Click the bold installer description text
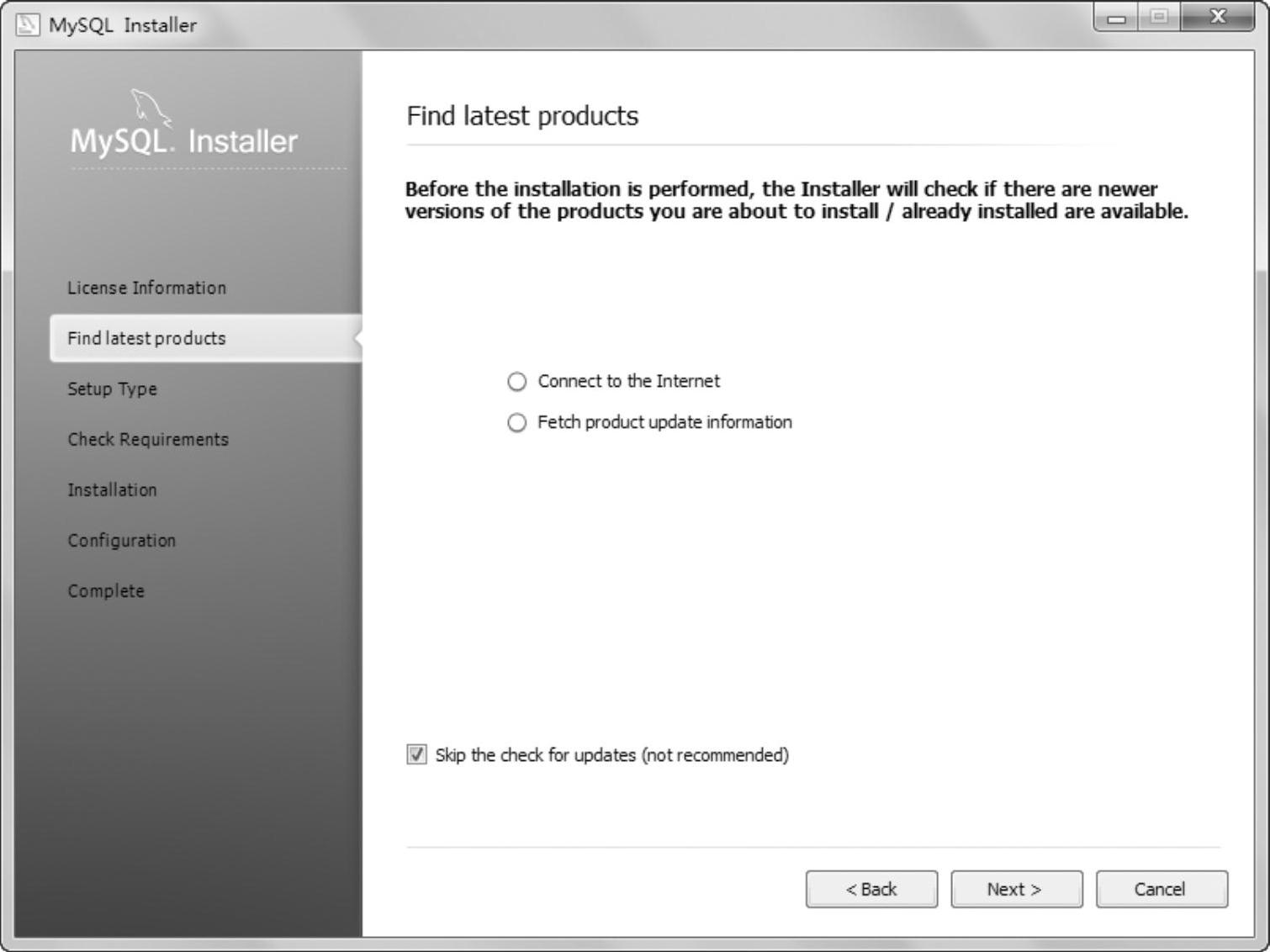 [796, 199]
